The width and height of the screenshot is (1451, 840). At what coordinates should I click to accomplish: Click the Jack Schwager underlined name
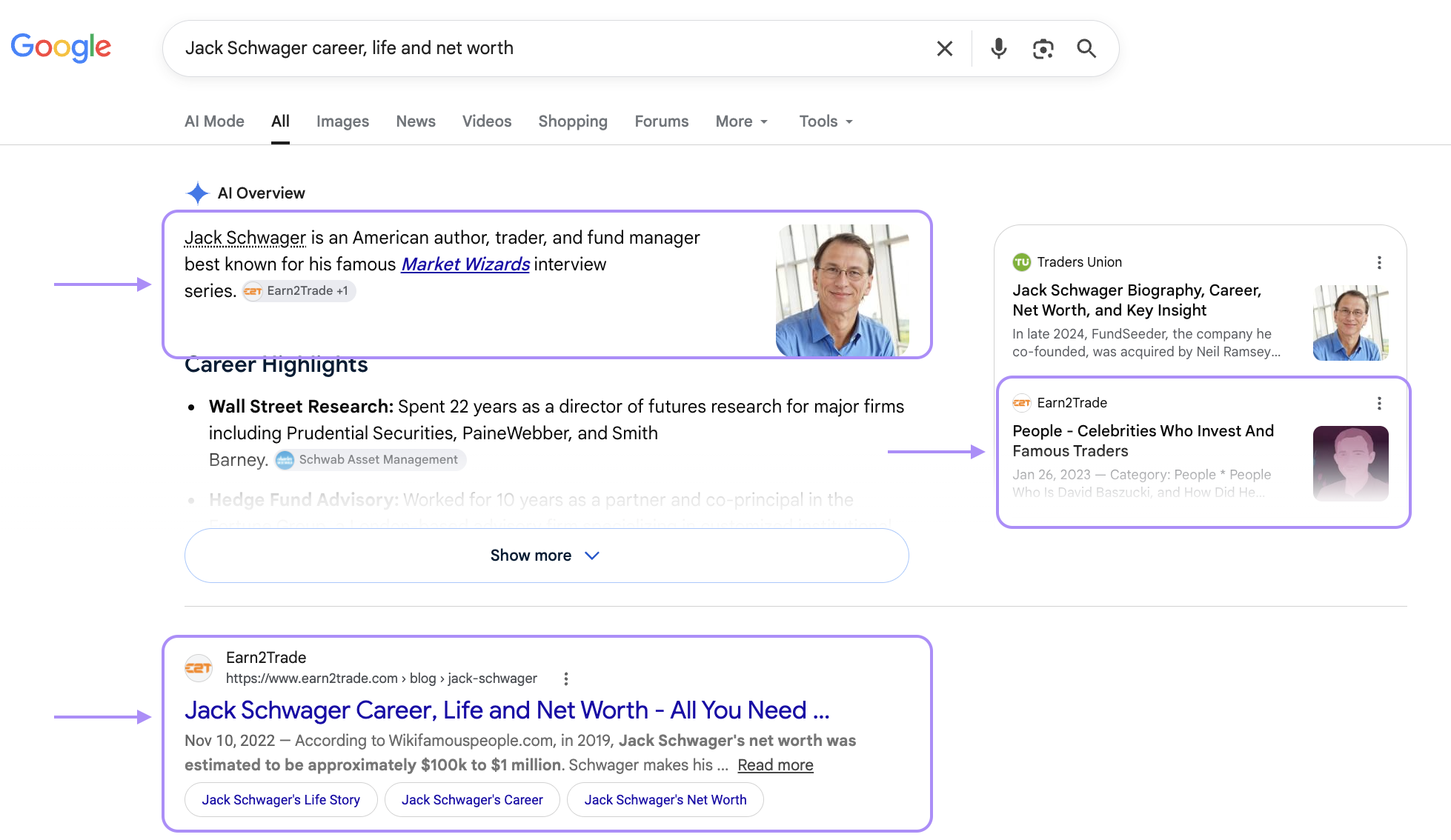click(x=245, y=238)
